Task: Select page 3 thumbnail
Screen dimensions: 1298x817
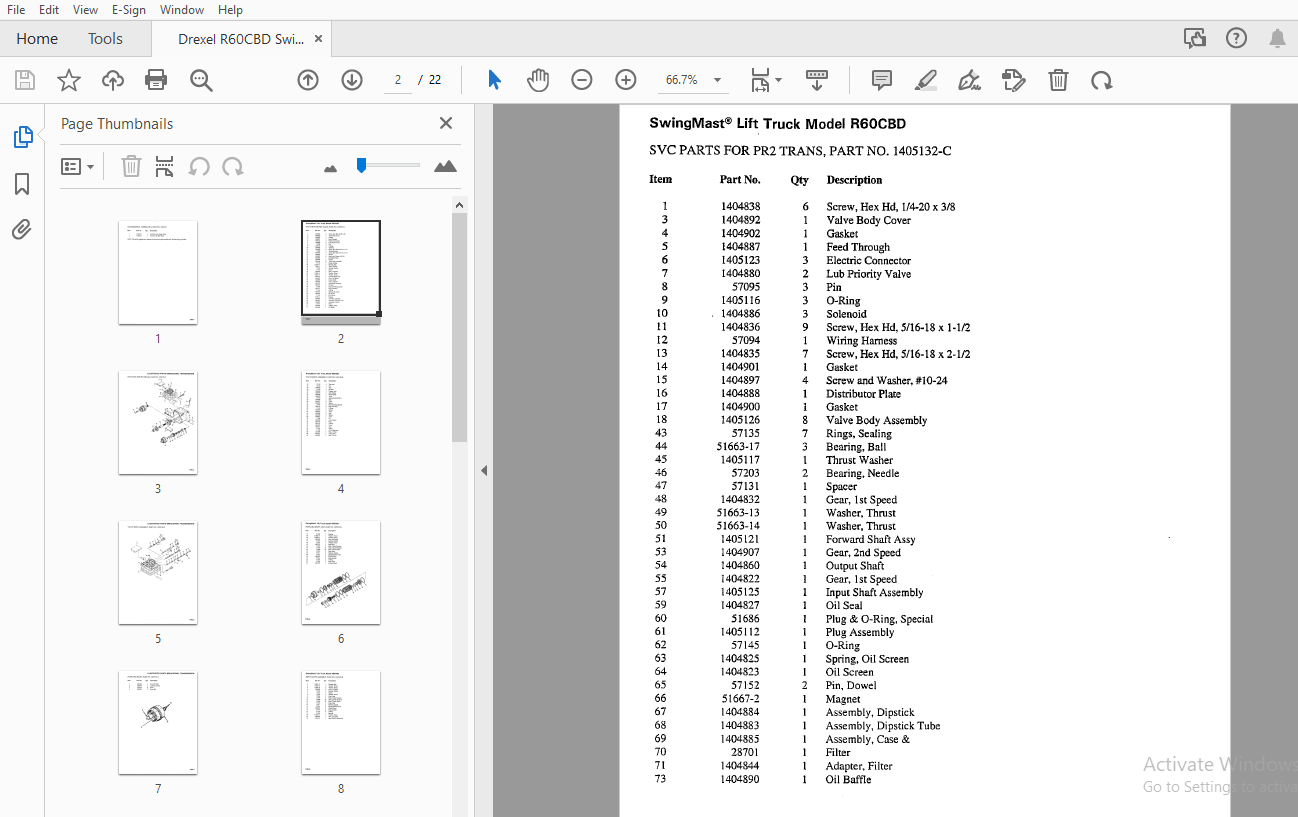Action: click(x=158, y=423)
